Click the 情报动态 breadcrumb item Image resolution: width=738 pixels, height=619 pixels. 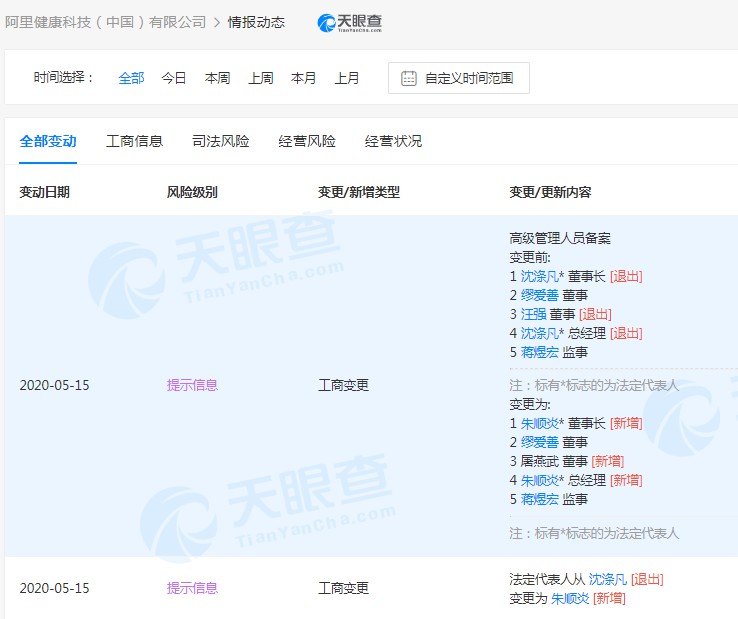click(x=256, y=22)
